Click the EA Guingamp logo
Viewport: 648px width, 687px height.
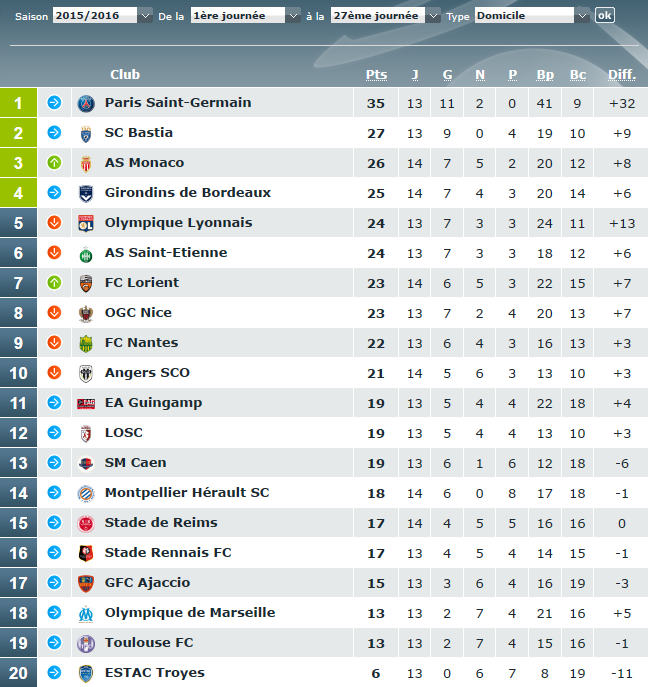(86, 404)
